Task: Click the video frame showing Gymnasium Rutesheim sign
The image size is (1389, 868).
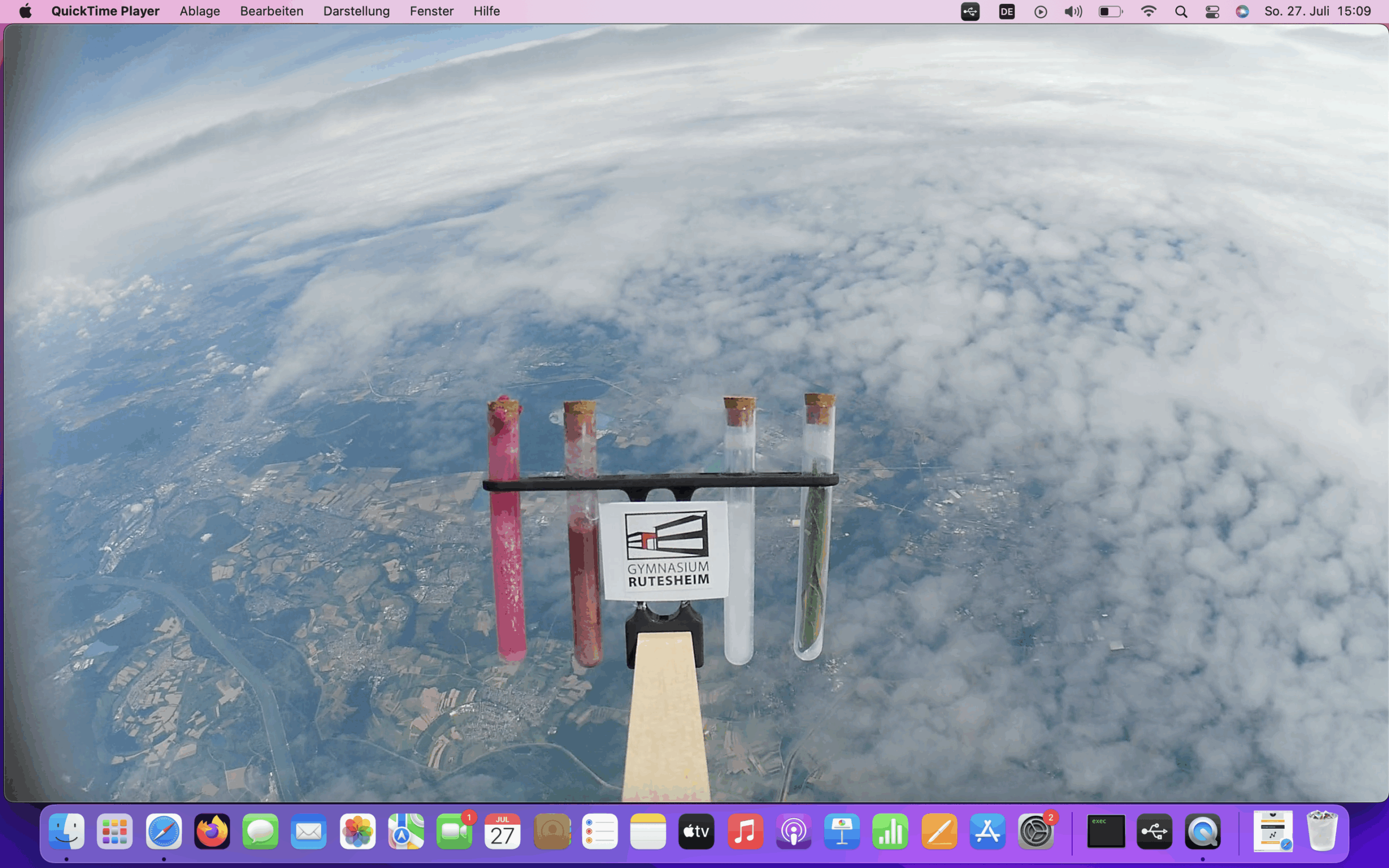Action: [666, 550]
